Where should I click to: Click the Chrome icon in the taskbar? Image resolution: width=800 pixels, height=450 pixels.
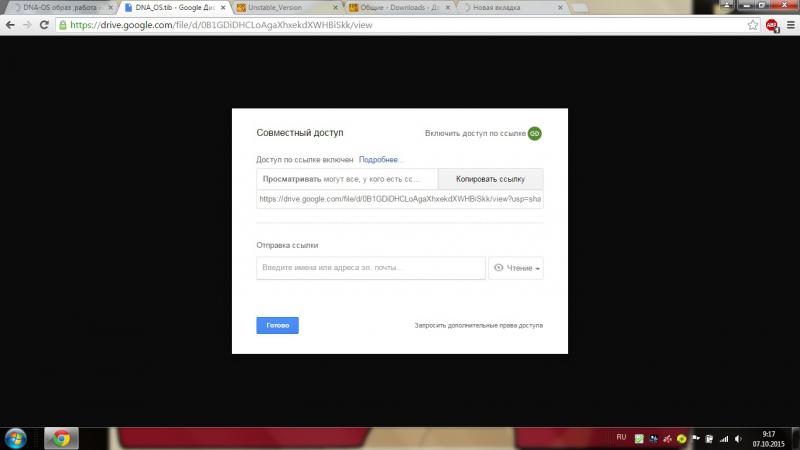tap(60, 438)
